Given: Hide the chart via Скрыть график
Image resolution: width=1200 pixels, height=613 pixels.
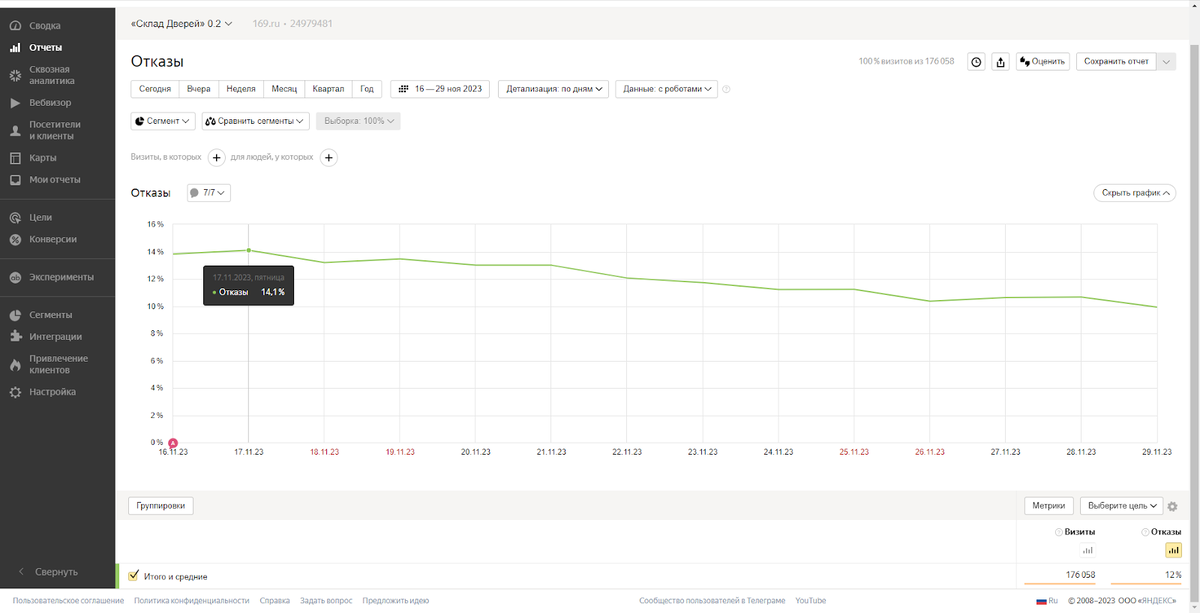Looking at the screenshot, I should 1135,192.
